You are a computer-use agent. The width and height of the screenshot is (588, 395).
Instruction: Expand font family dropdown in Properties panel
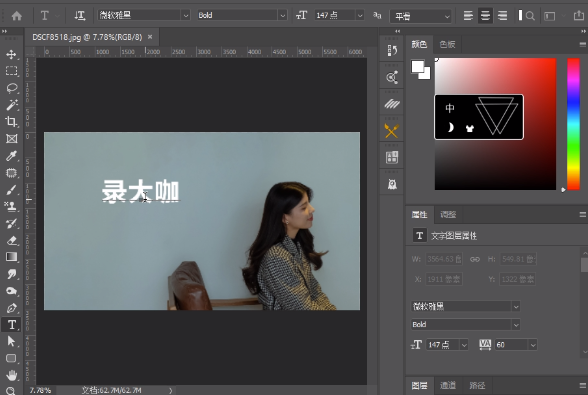pyautogui.click(x=516, y=306)
